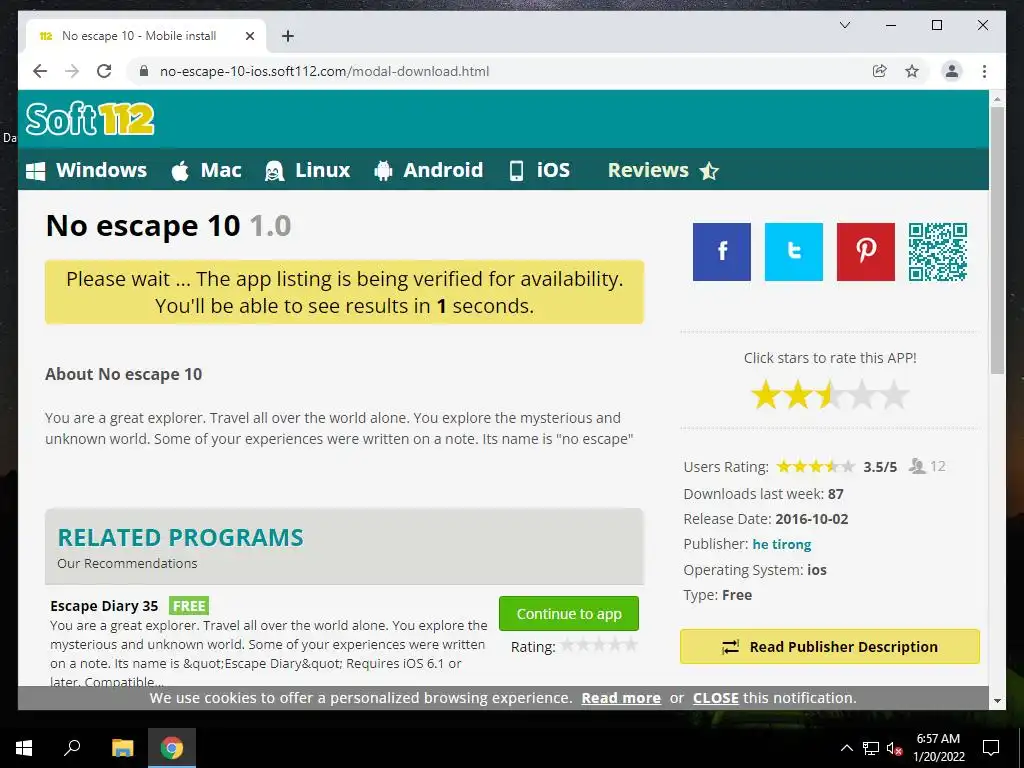Click the Soft112 logo
The width and height of the screenshot is (1024, 768).
click(90, 119)
